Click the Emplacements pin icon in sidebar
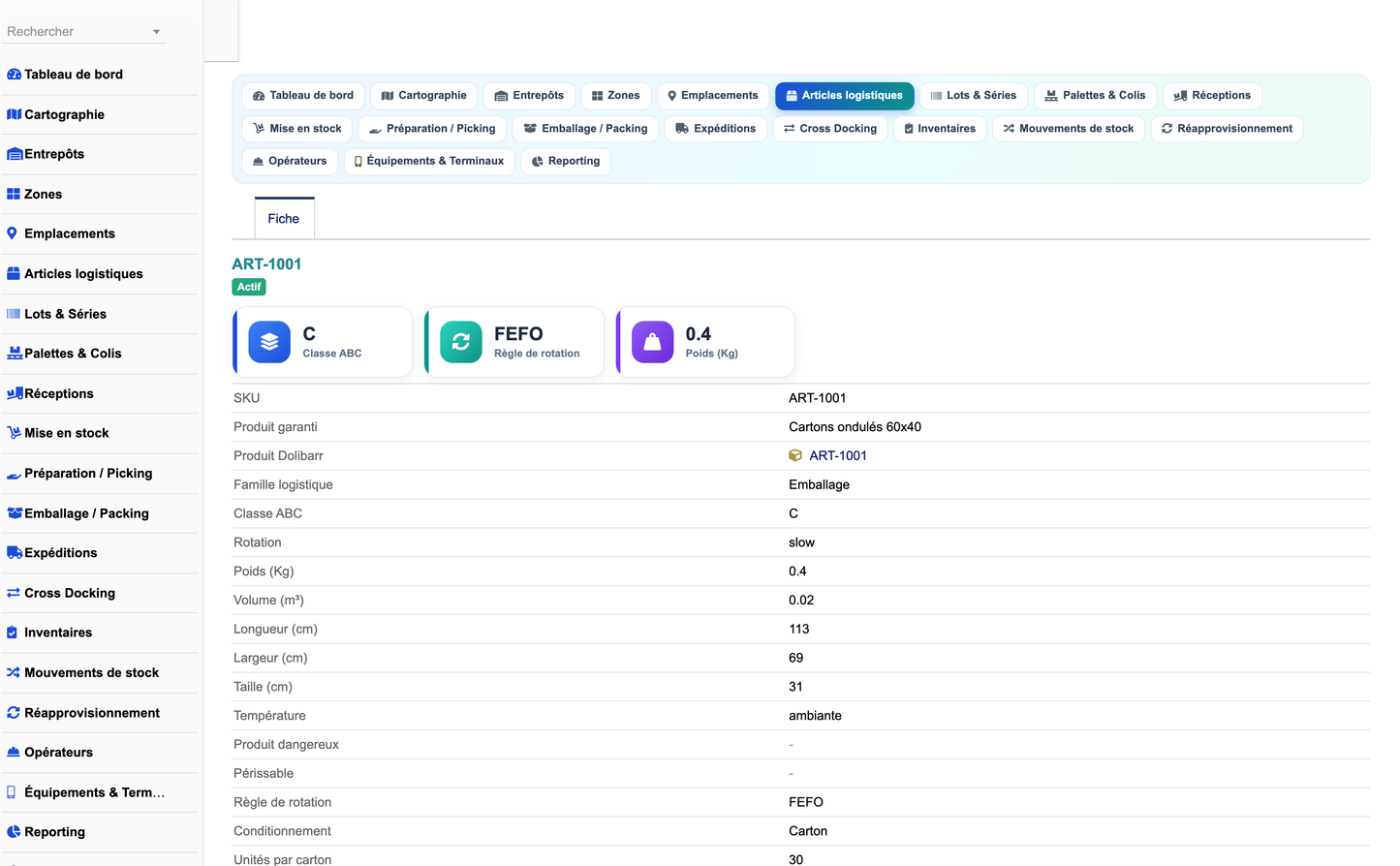The width and height of the screenshot is (1400, 866). pos(12,233)
